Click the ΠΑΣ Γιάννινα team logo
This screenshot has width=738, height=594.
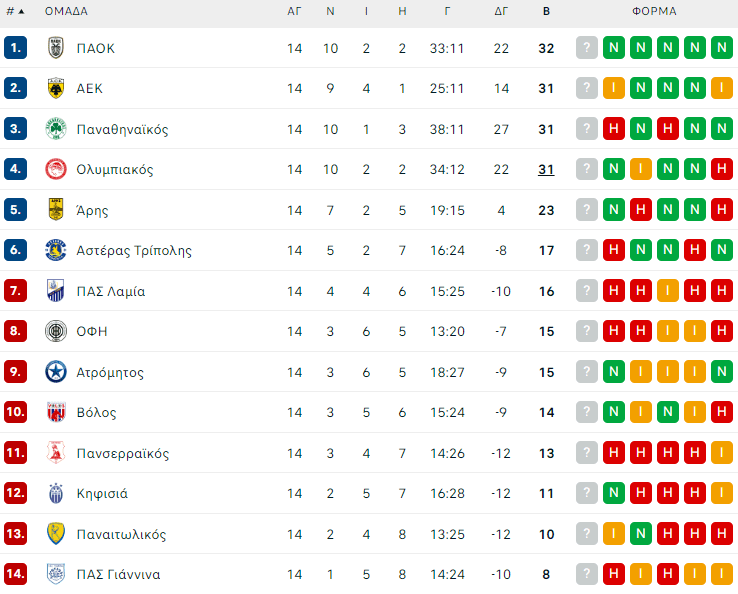56,574
